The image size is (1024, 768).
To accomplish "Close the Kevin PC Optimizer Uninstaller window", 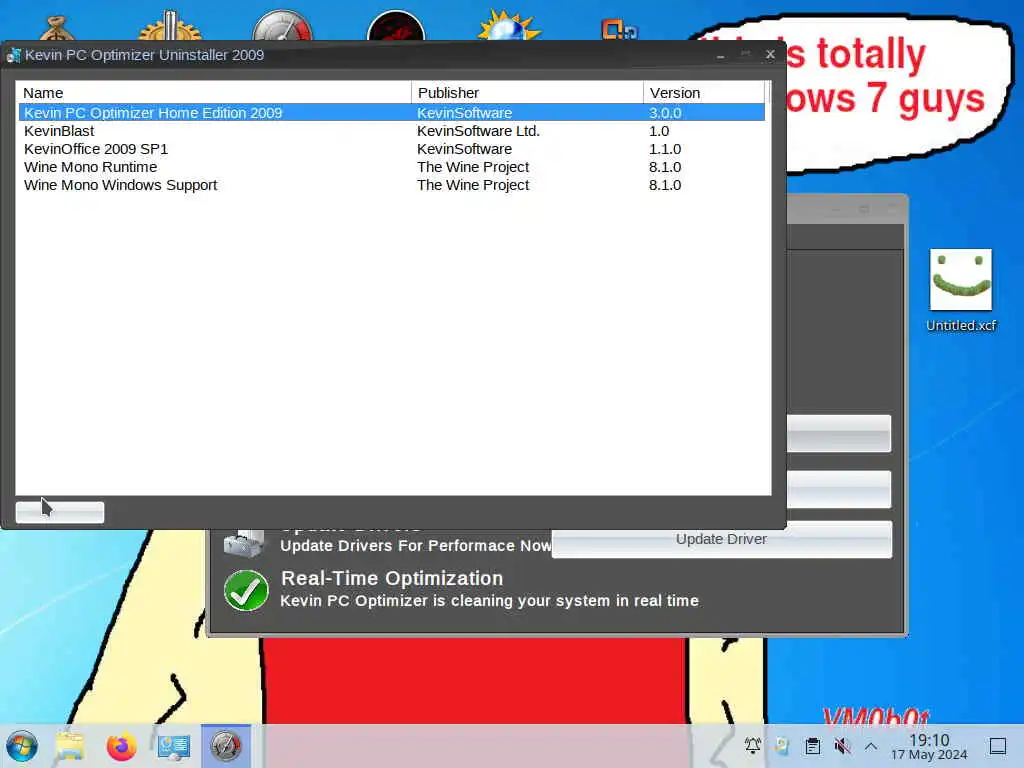I will coord(770,54).
